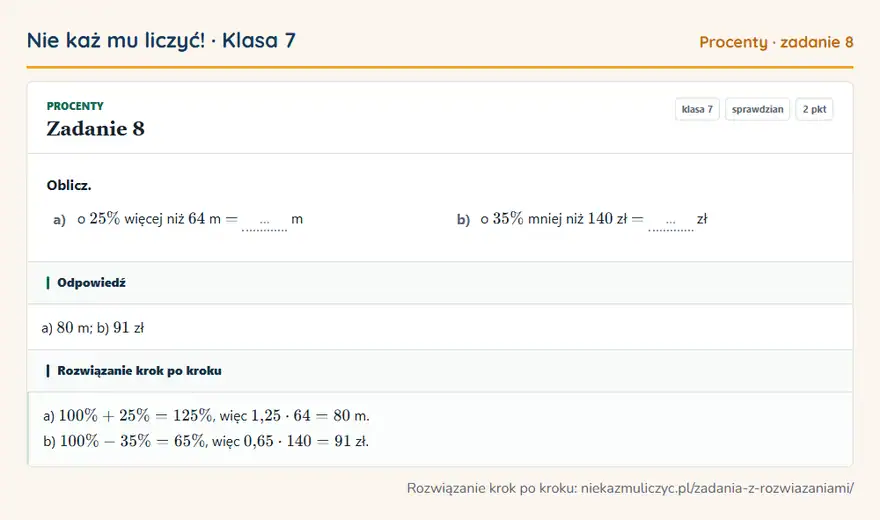The height and width of the screenshot is (520, 880).
Task: Click the 'Procenty · zadanie 8' header label
Action: [776, 42]
